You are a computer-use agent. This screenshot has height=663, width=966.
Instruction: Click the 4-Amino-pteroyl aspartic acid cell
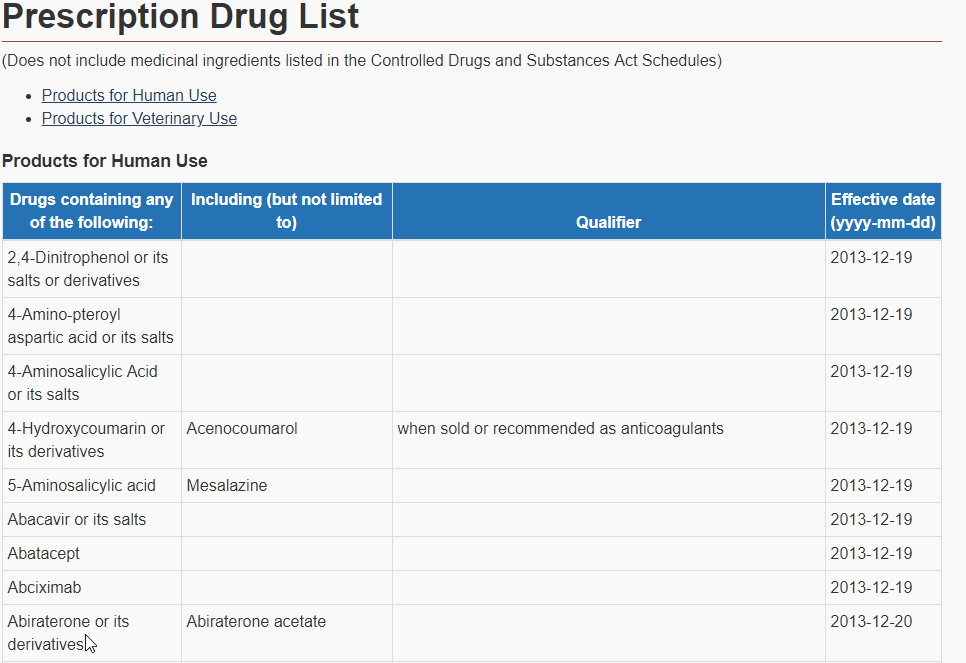pyautogui.click(x=90, y=325)
